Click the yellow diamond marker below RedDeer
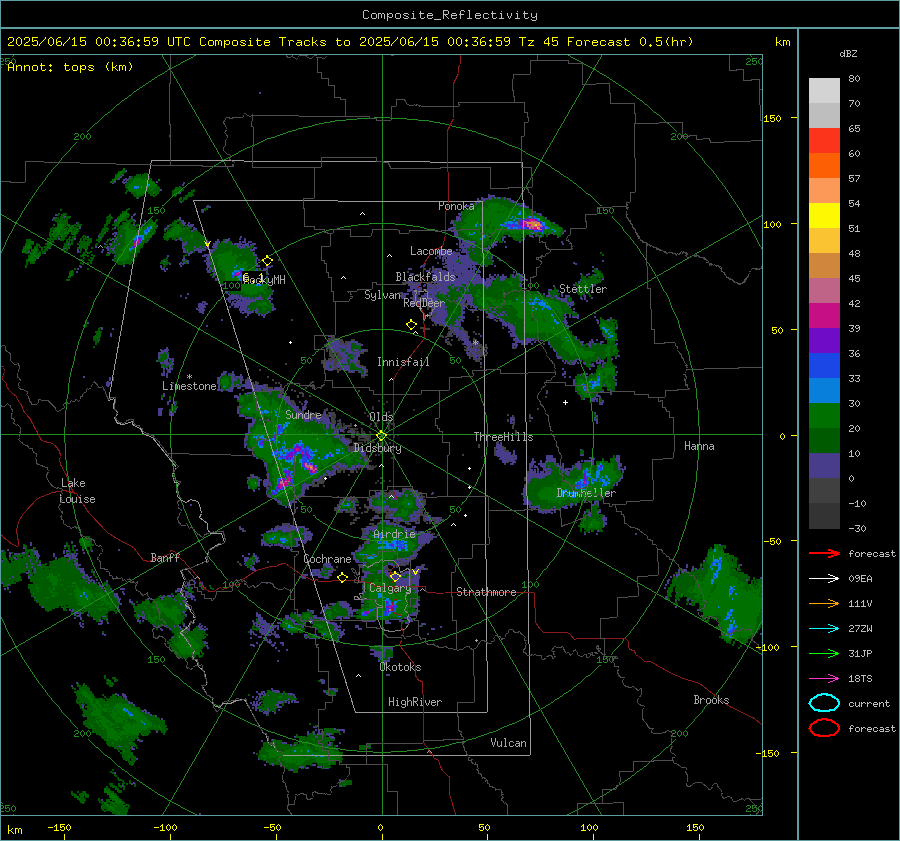Screen dimensions: 900x841 pos(411,325)
